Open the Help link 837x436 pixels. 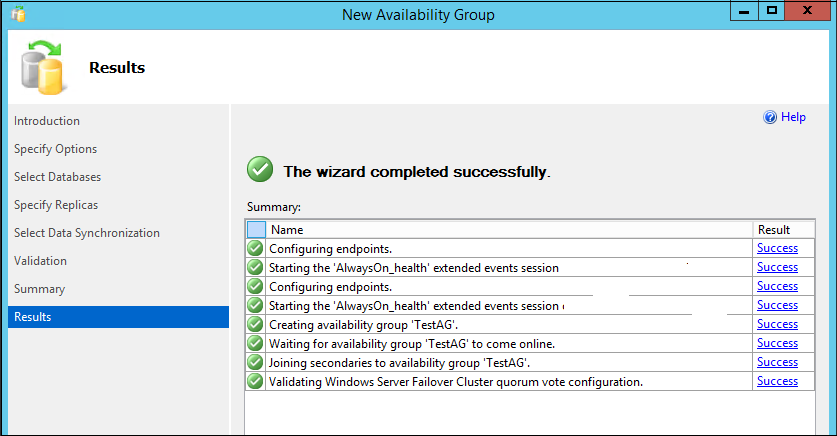click(793, 117)
